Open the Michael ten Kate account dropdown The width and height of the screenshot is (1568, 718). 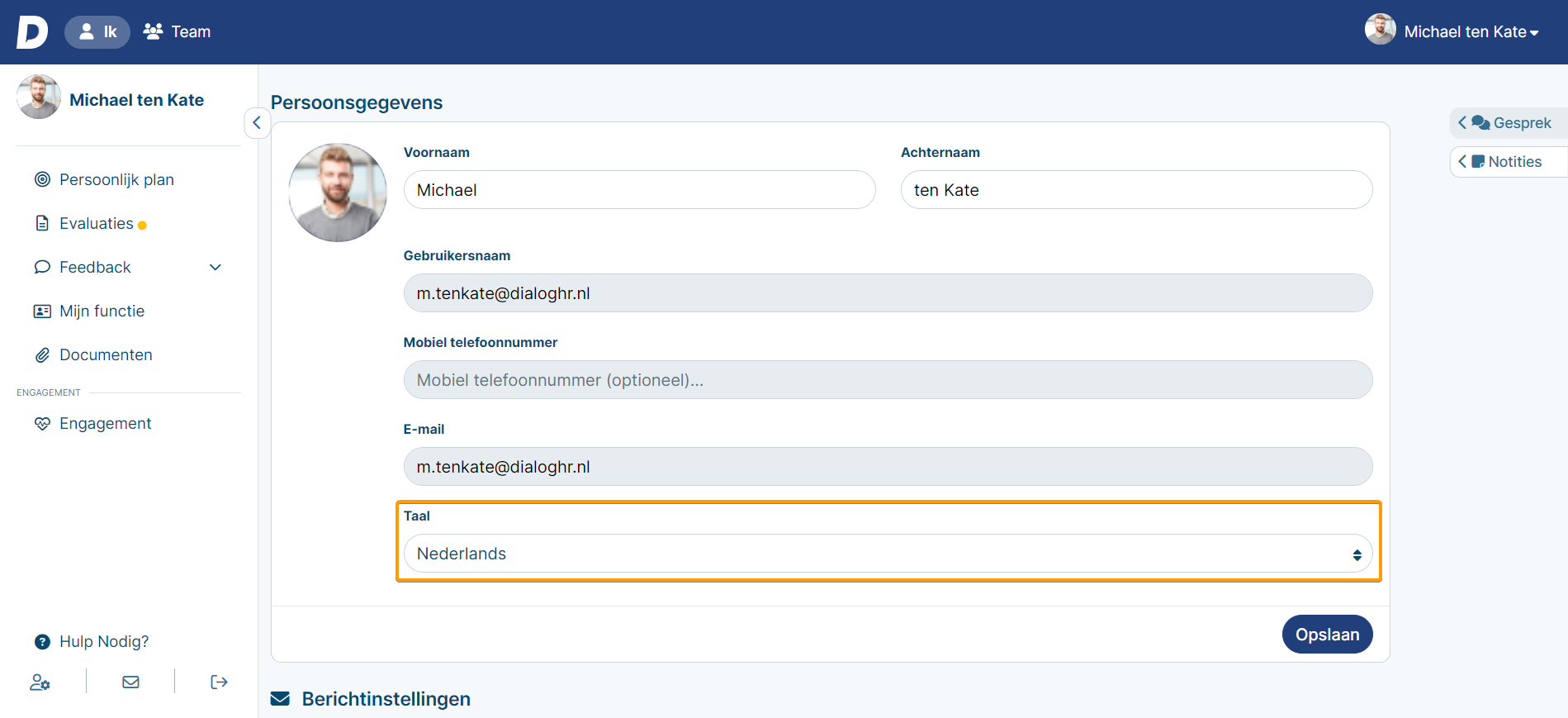click(1471, 32)
